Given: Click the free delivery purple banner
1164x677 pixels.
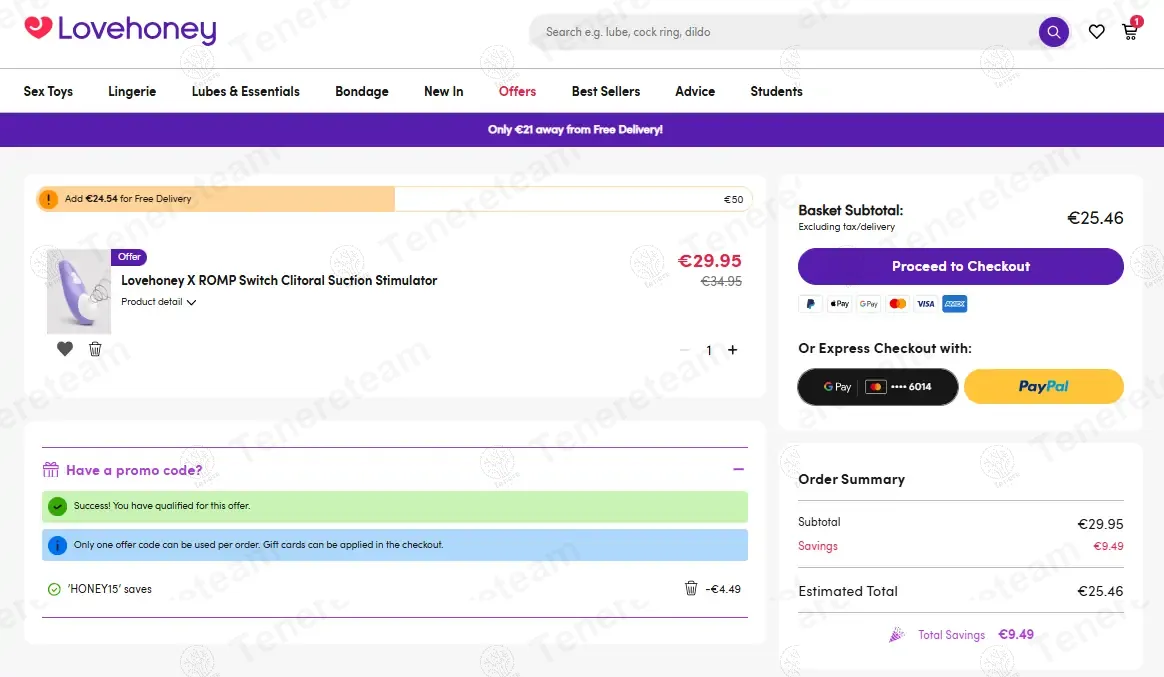Looking at the screenshot, I should coord(582,129).
